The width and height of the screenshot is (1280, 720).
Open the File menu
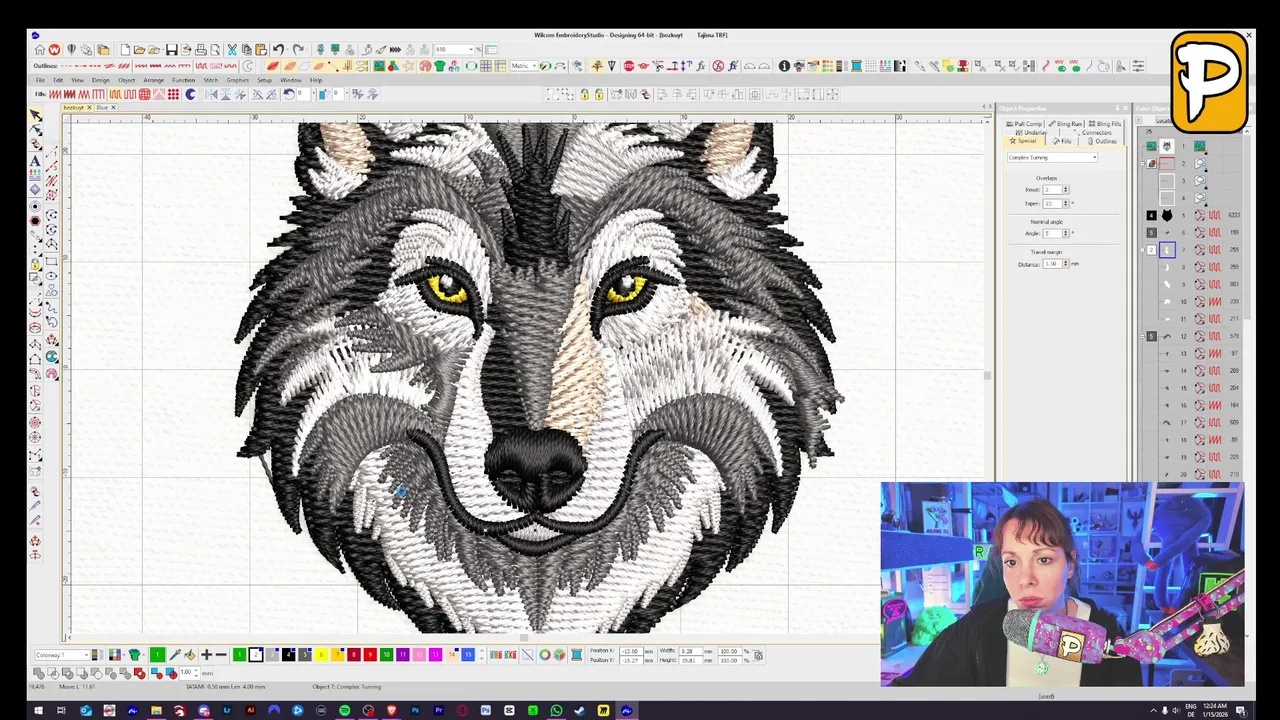click(x=40, y=80)
